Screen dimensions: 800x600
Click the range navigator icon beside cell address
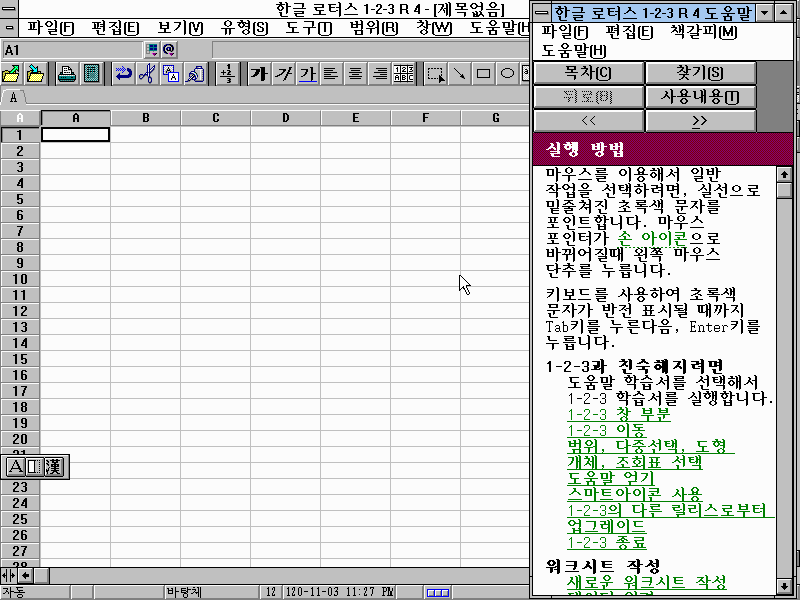tap(152, 49)
